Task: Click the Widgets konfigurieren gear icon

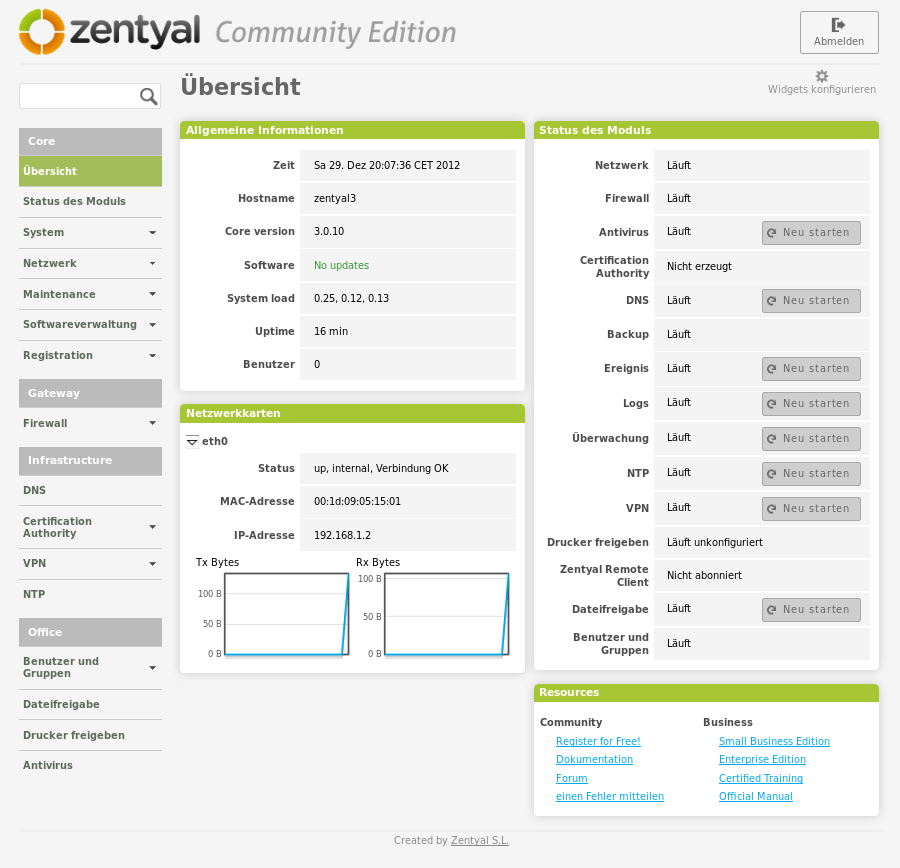Action: tap(822, 76)
